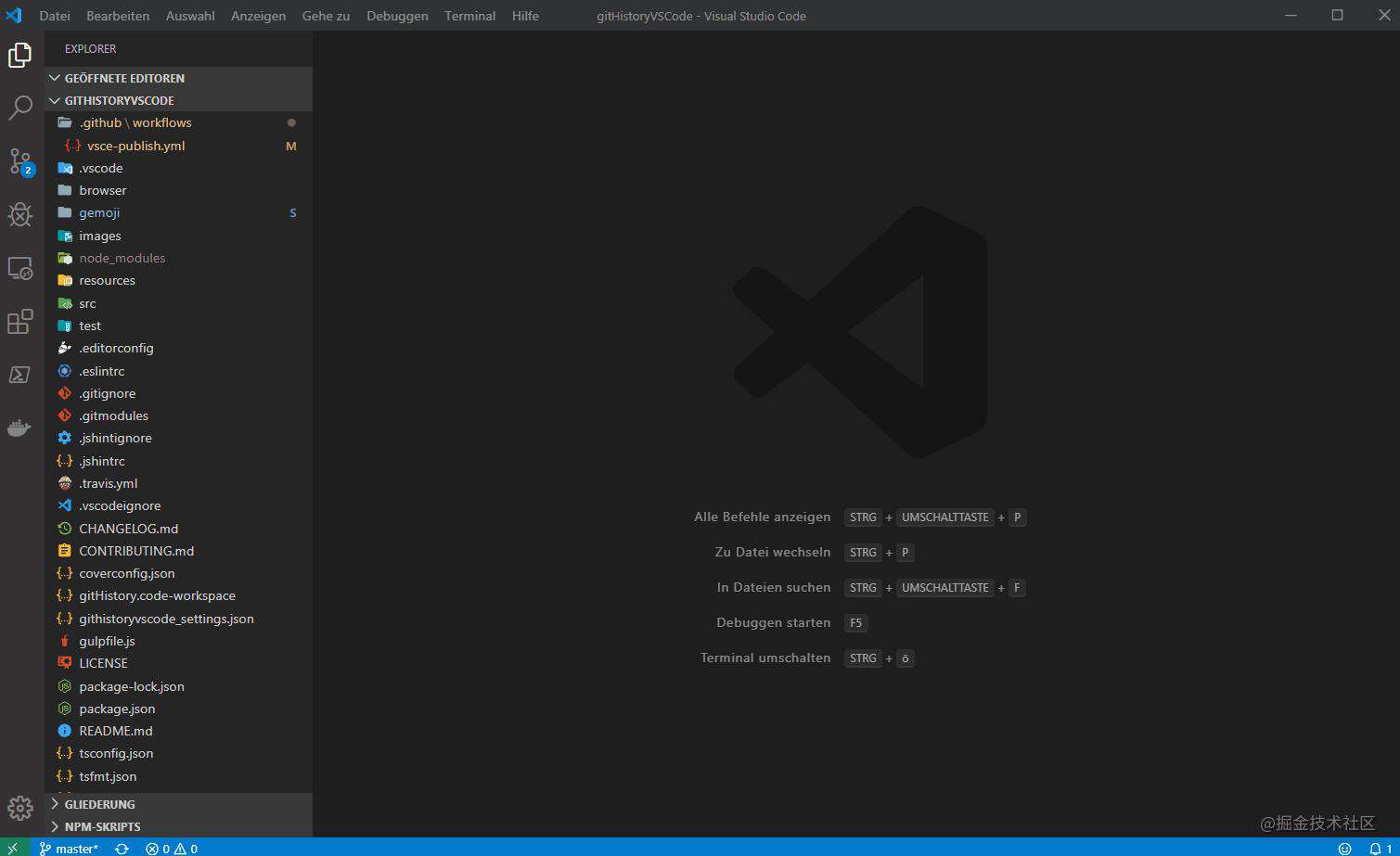Open the Hilfe menu
Viewport: 1400px width, 856px height.
(x=525, y=16)
